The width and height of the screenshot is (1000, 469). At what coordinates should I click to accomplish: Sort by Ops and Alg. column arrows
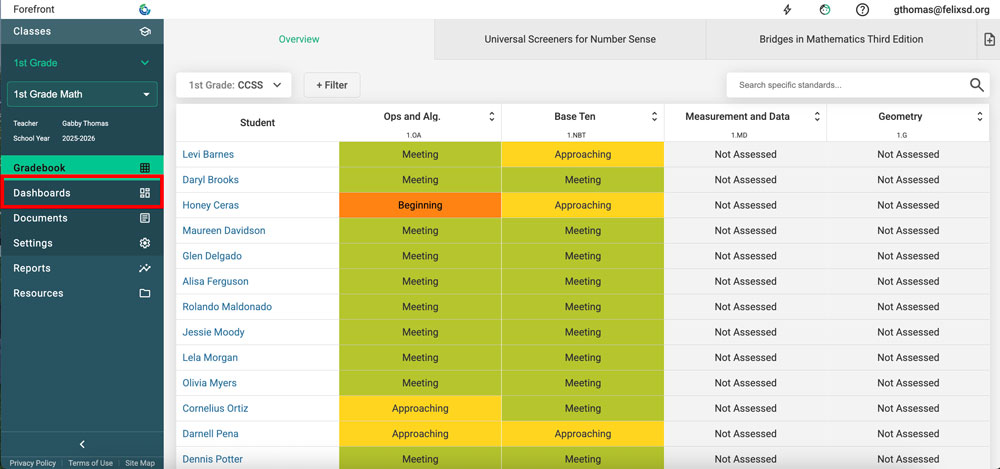[x=491, y=117]
